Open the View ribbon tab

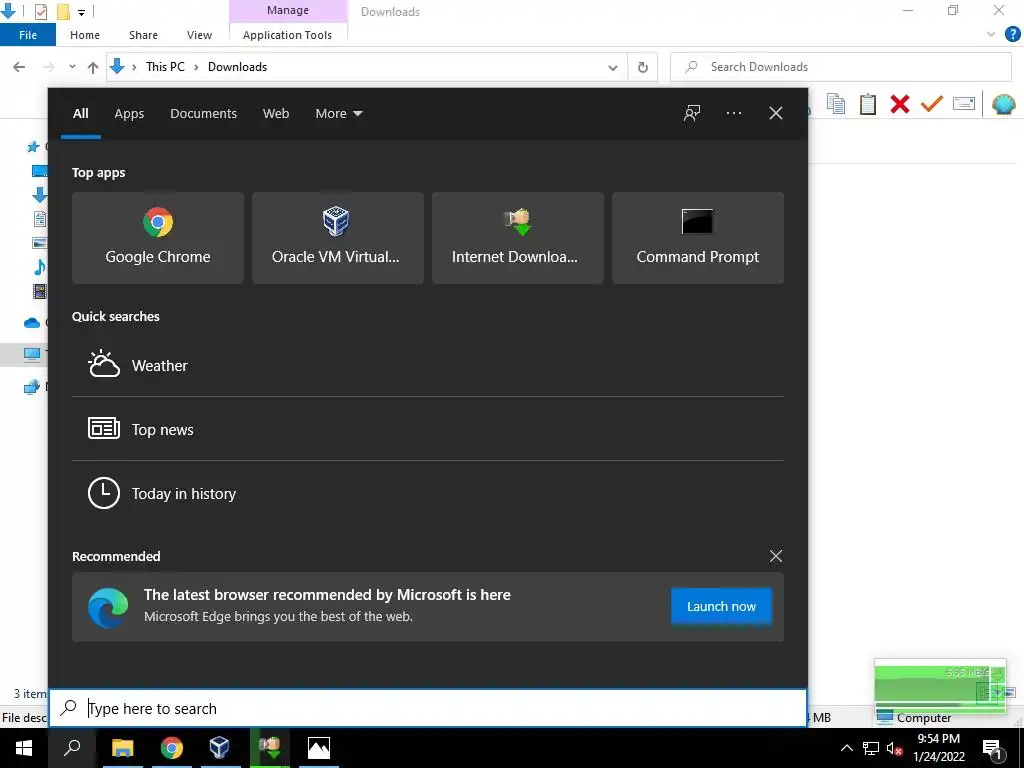point(199,35)
